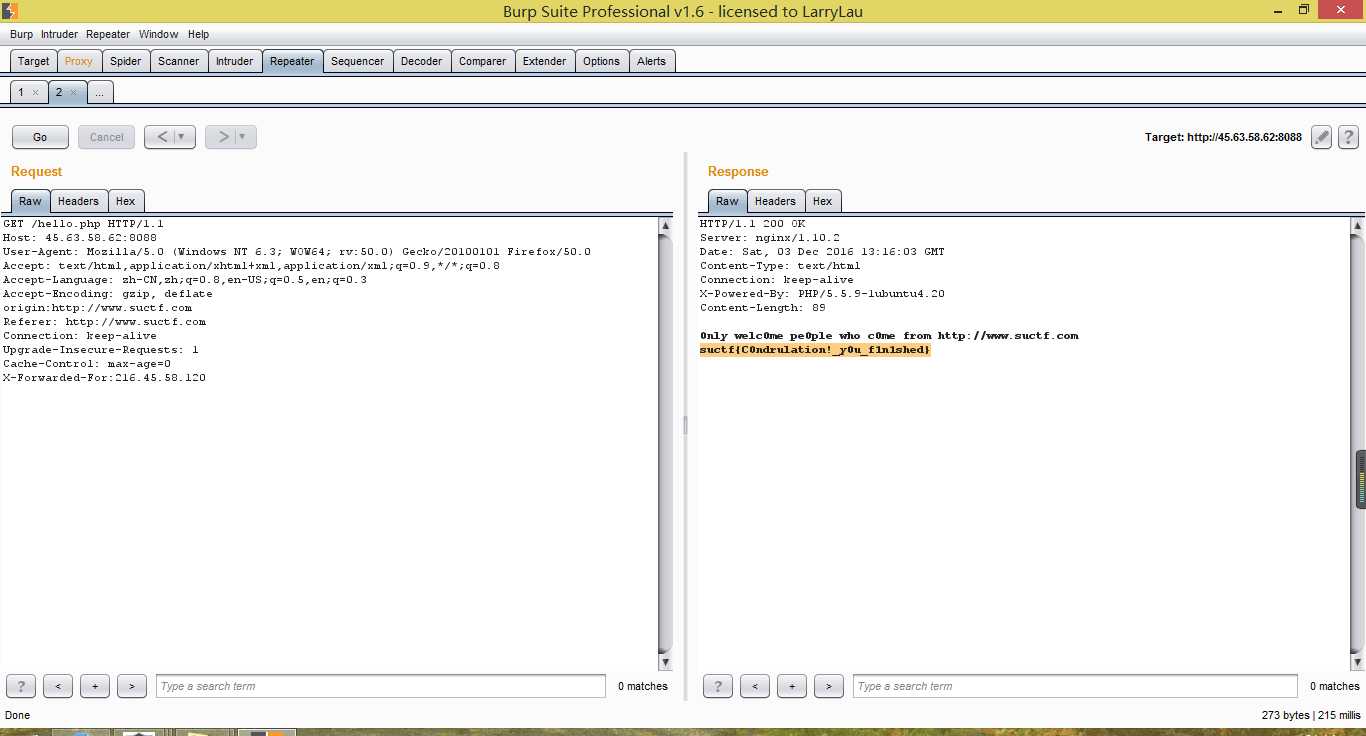The height and width of the screenshot is (736, 1366).
Task: Click the 'GET /hello.php HTTP/1.1' line
Action: [83, 224]
